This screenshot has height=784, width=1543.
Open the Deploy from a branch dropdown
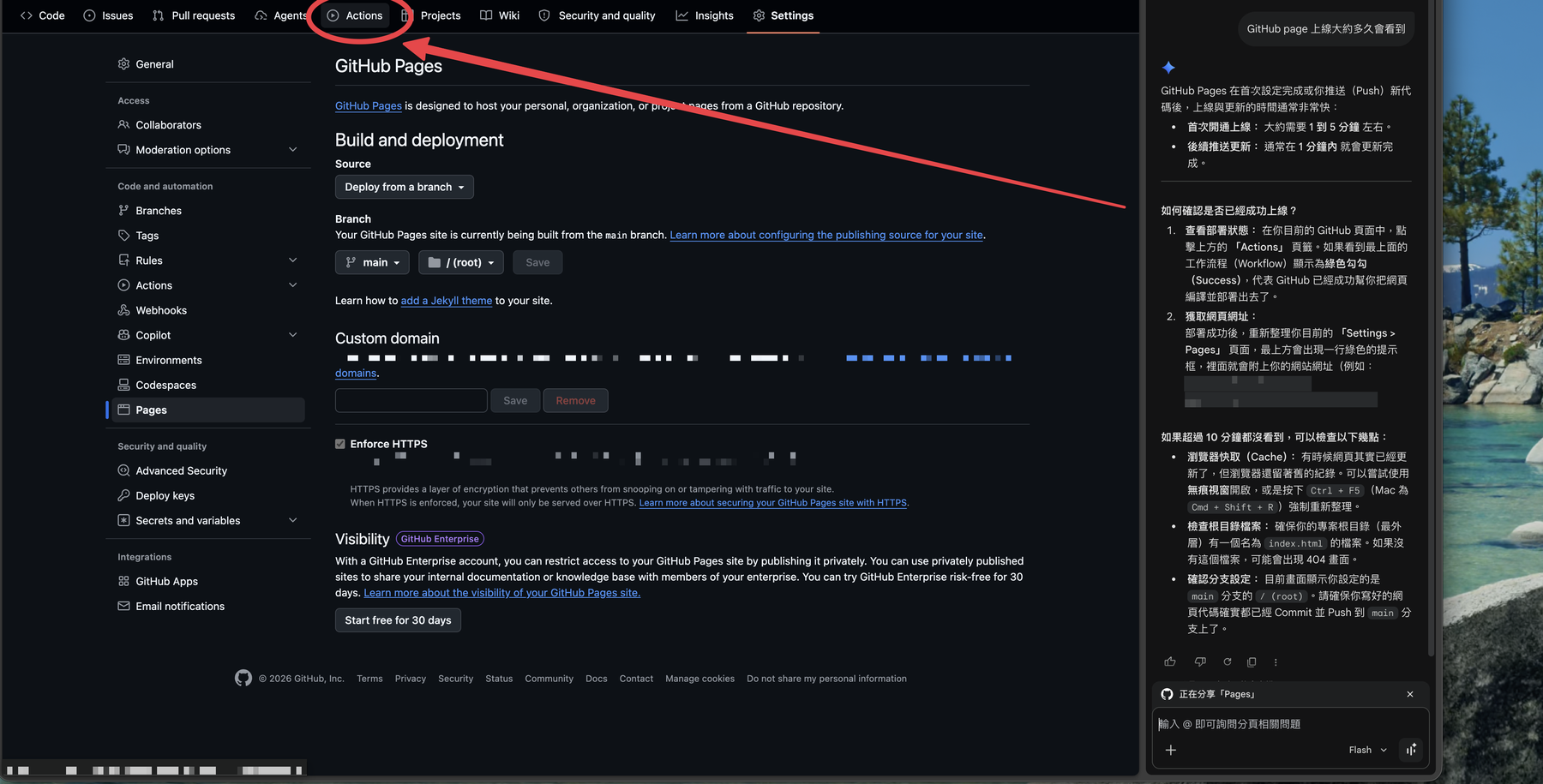tap(405, 187)
